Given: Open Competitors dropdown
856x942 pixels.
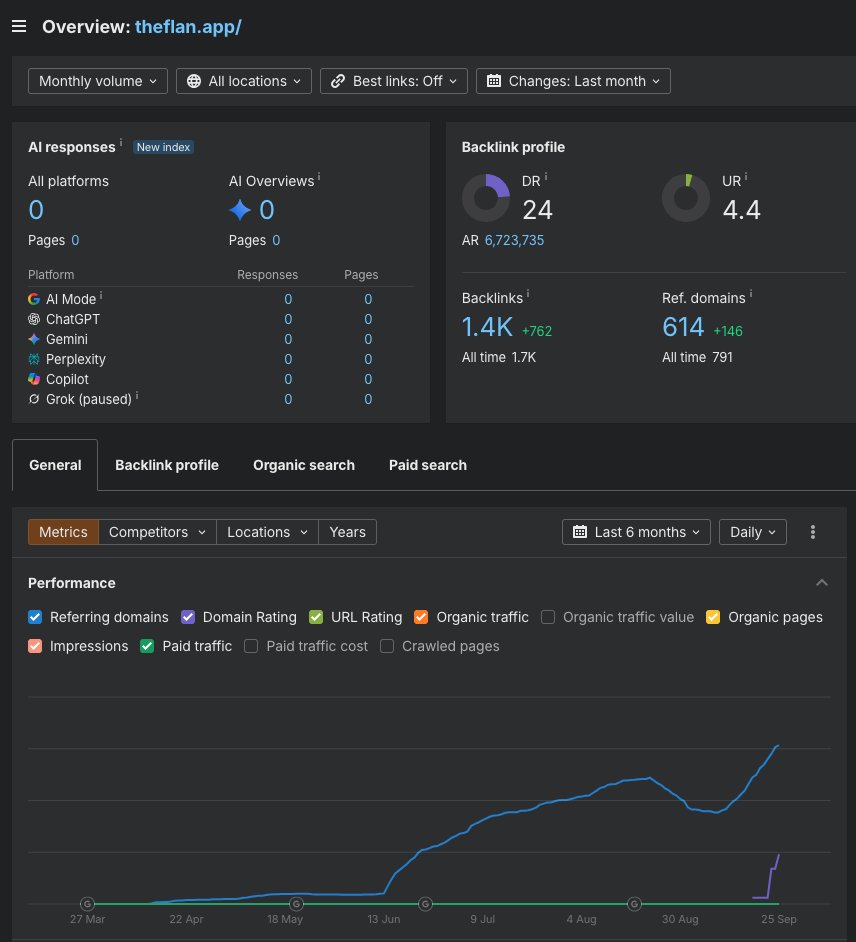Looking at the screenshot, I should point(157,532).
